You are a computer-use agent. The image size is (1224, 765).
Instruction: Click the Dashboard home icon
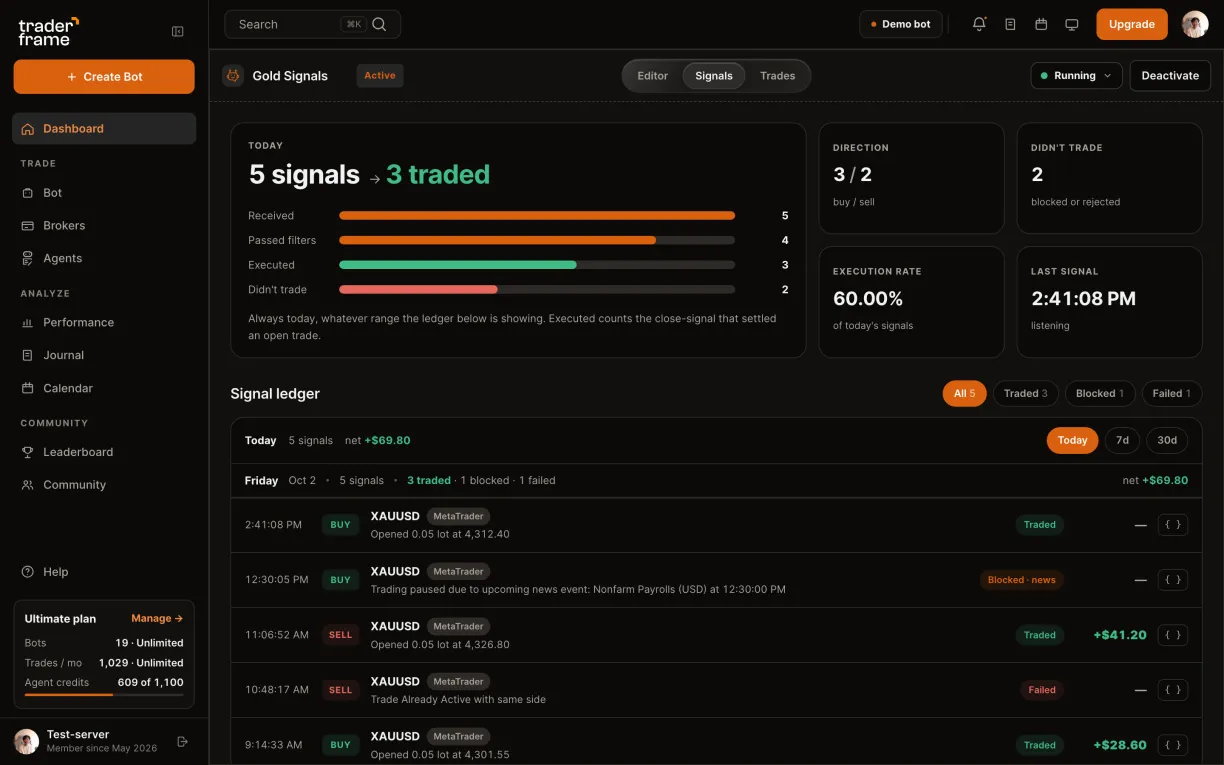click(x=27, y=129)
